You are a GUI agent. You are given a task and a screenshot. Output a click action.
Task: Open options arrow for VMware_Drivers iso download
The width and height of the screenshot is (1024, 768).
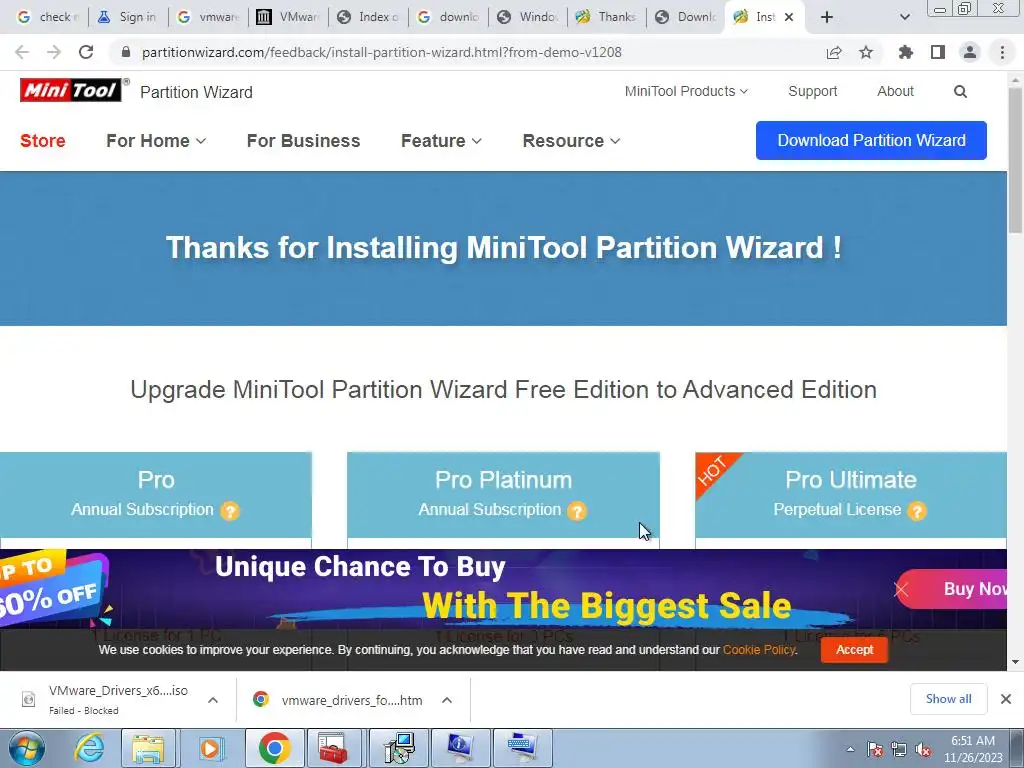[x=212, y=700]
